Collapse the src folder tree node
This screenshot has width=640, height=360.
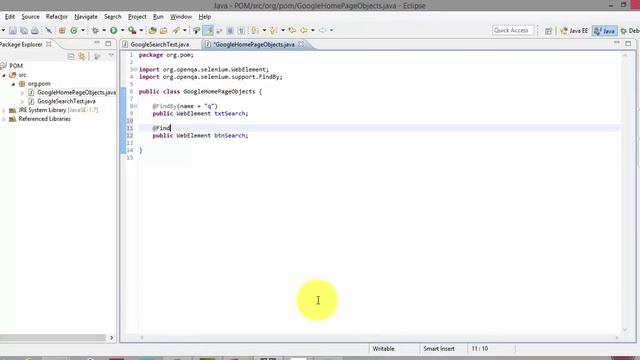(4, 75)
